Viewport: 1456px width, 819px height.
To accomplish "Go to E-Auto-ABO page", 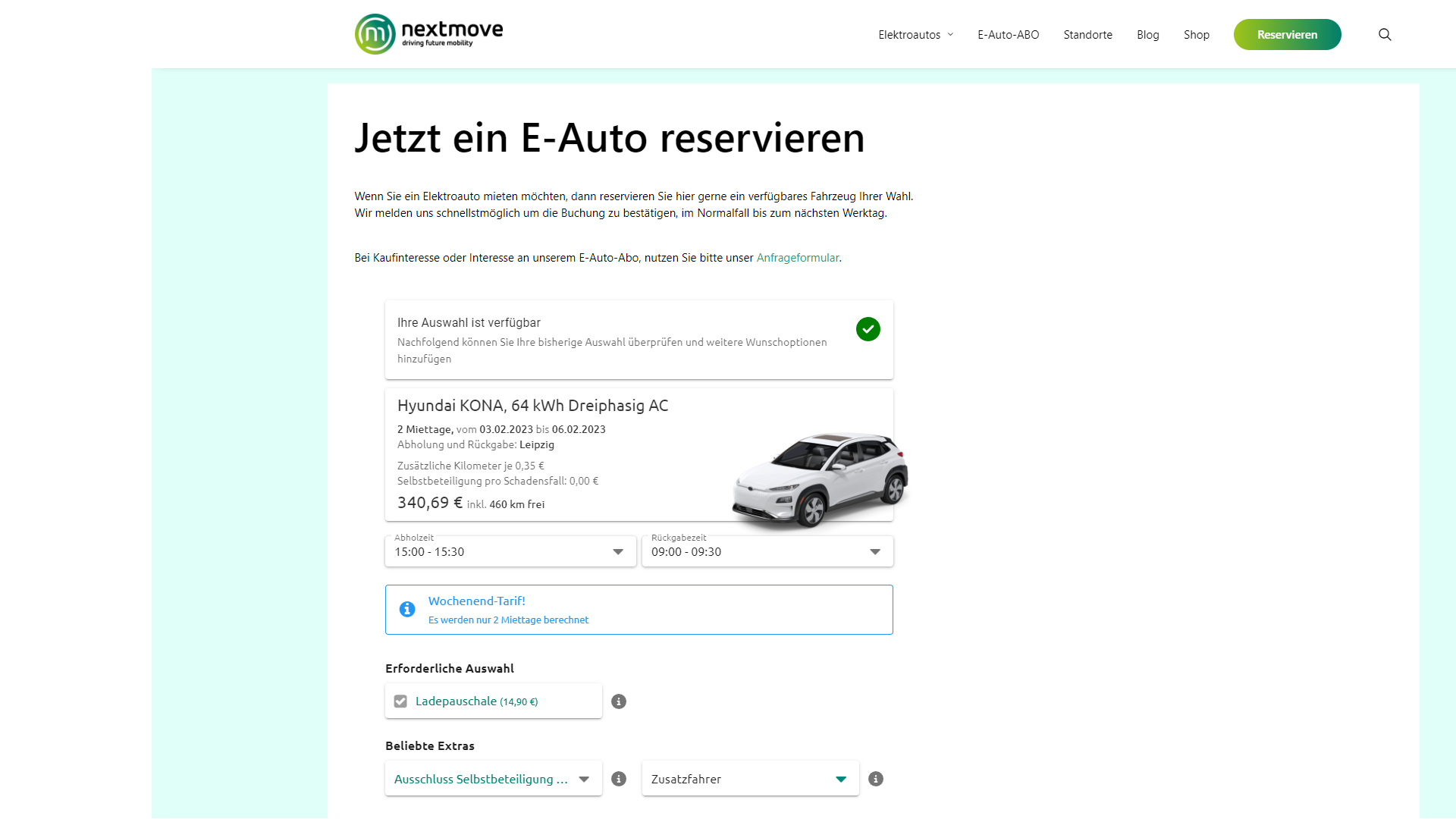I will pos(1008,35).
